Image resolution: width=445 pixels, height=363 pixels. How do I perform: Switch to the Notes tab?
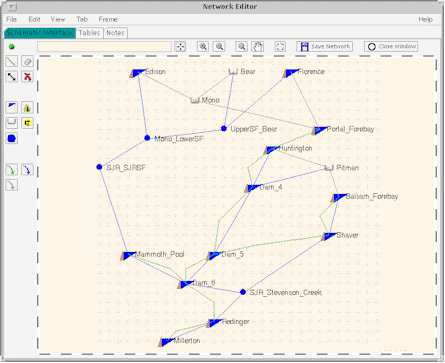pos(115,33)
